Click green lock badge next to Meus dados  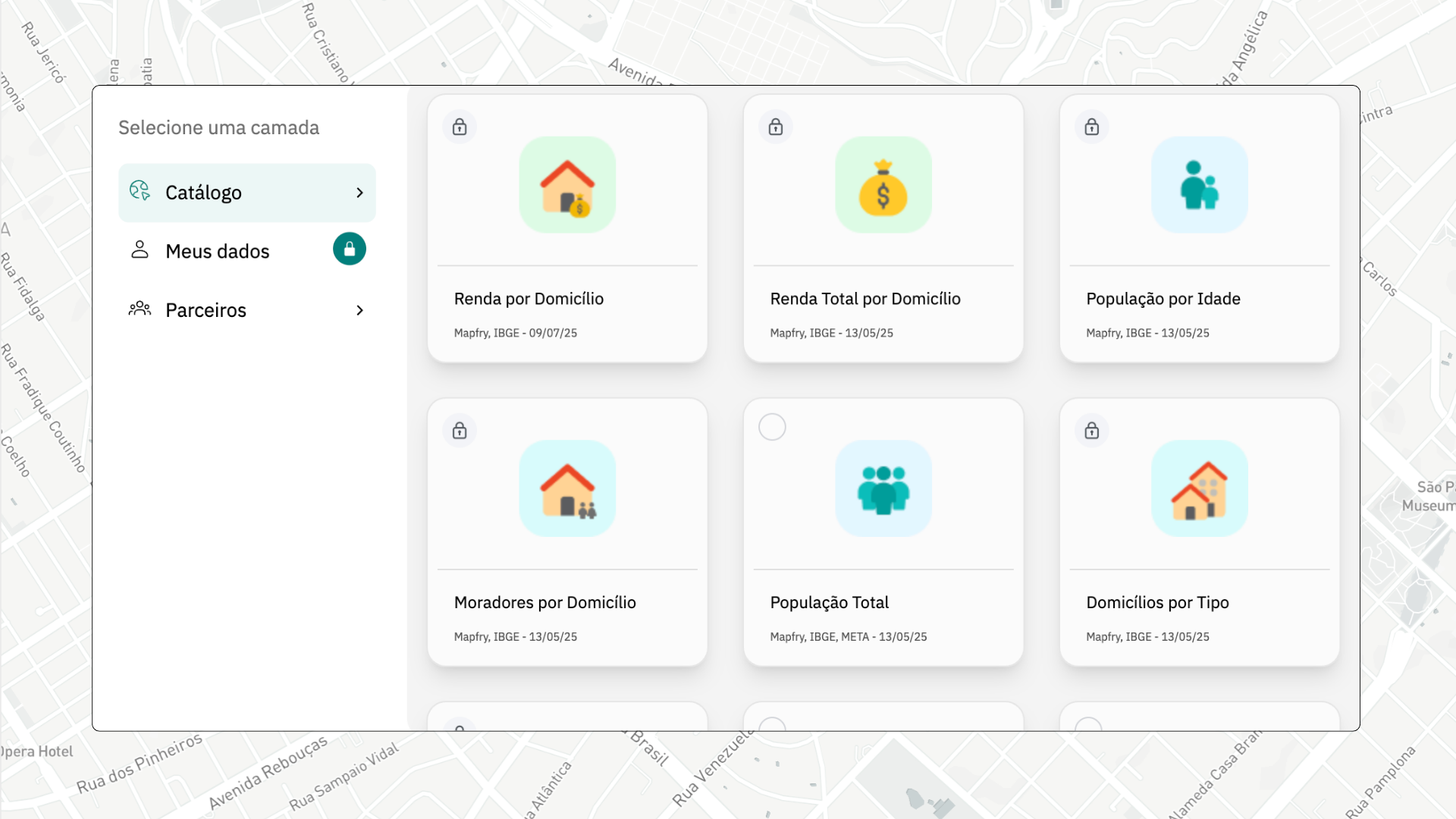[350, 249]
